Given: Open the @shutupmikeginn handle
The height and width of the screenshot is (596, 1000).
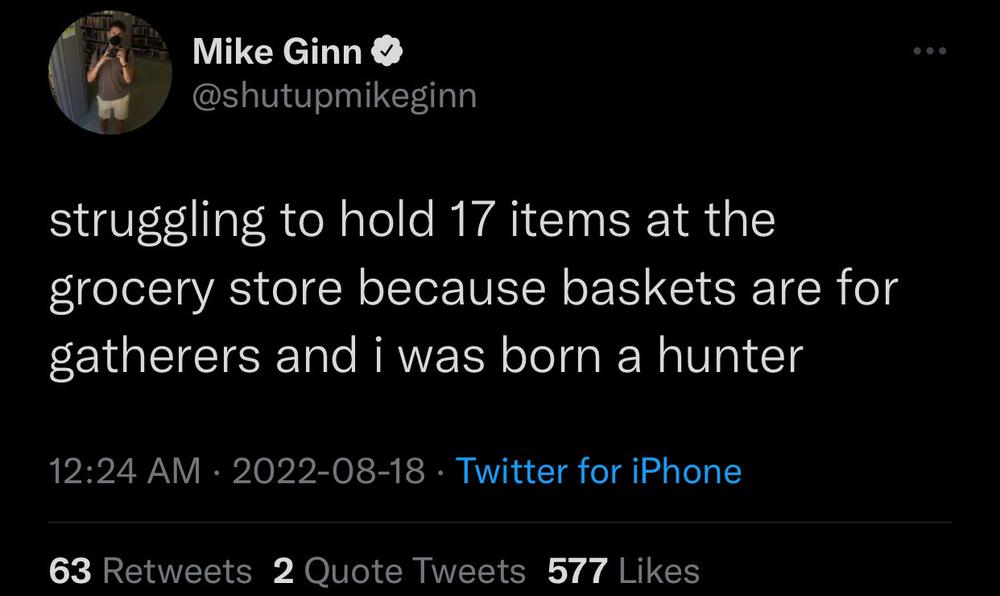Looking at the screenshot, I should (335, 96).
